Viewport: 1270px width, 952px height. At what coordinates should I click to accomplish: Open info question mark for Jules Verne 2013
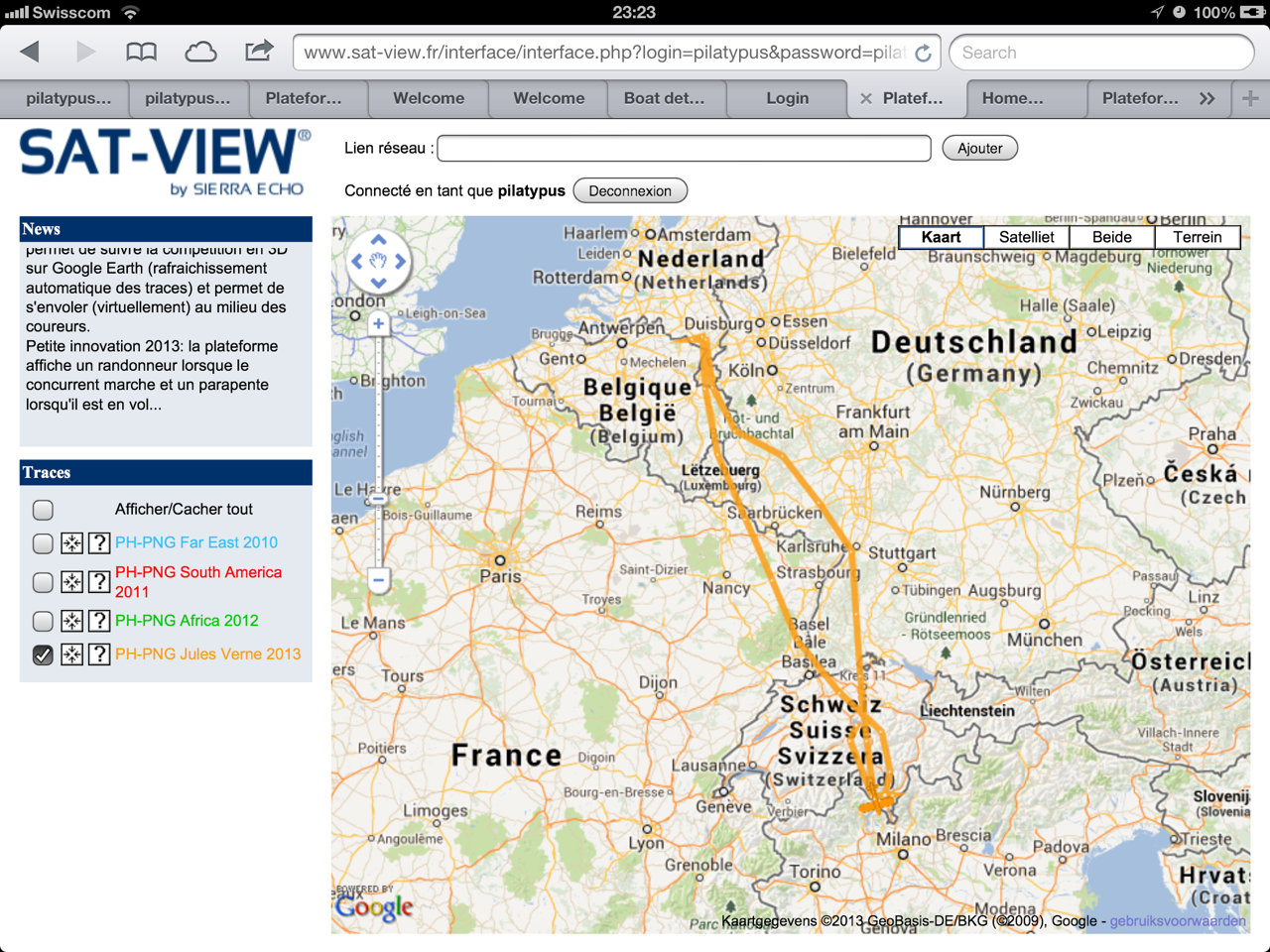pos(99,654)
